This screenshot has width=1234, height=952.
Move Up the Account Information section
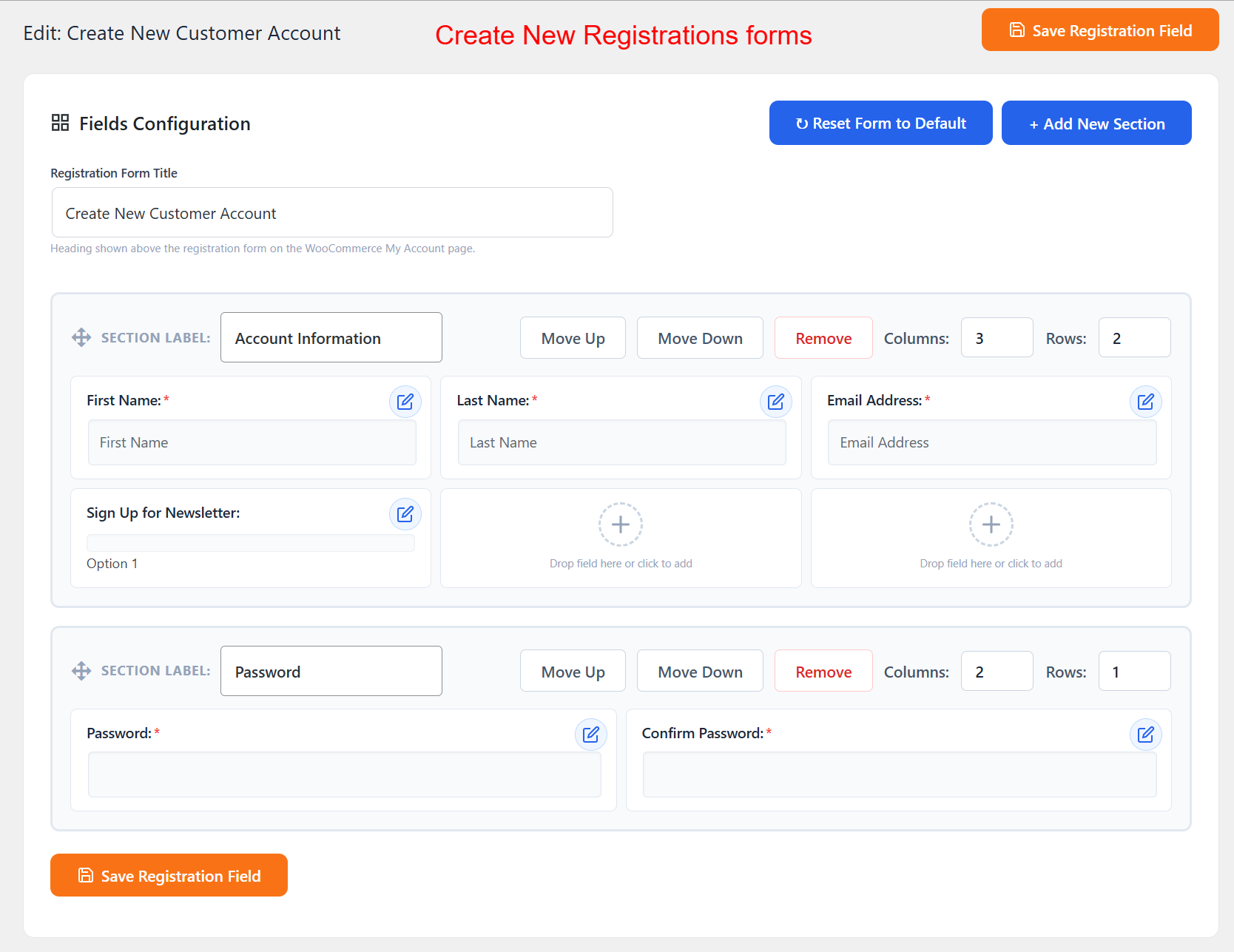pos(573,338)
